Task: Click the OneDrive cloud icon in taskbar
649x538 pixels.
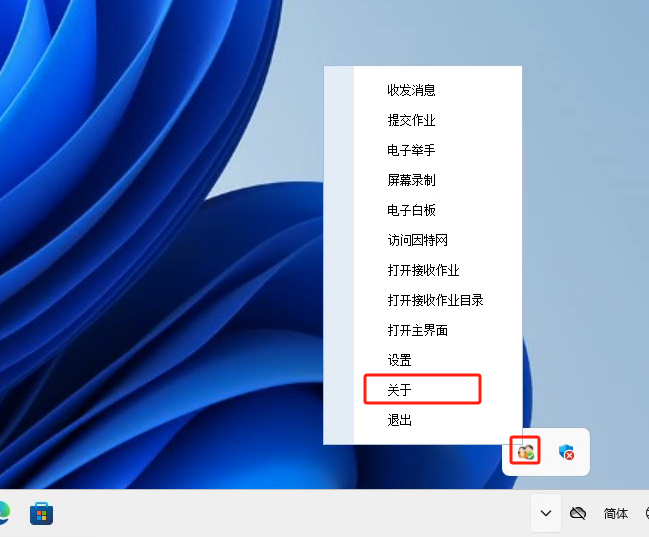Action: (x=577, y=514)
